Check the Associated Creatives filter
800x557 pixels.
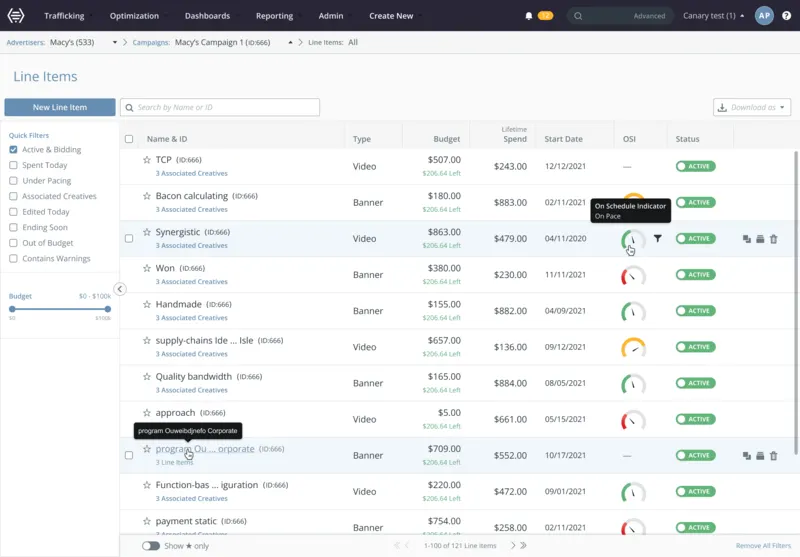tap(13, 196)
